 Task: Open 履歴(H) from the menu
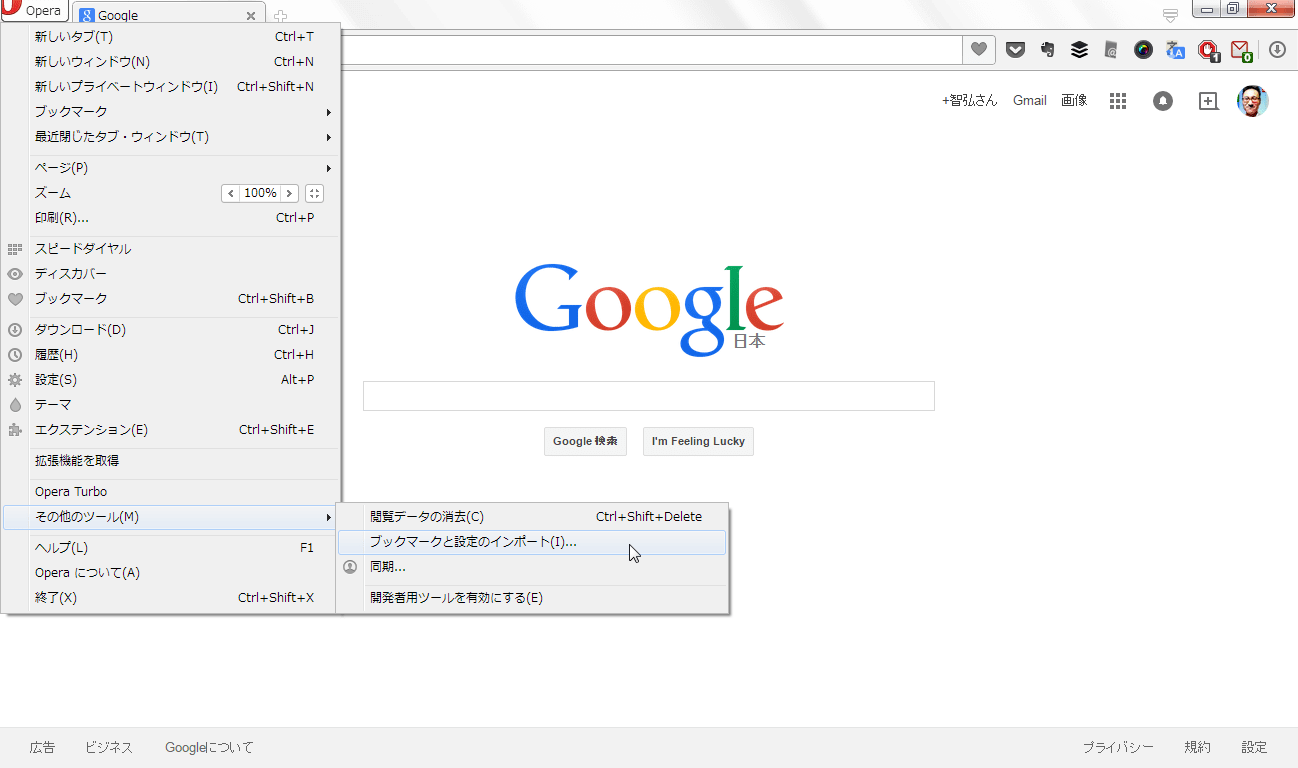[x=171, y=354]
